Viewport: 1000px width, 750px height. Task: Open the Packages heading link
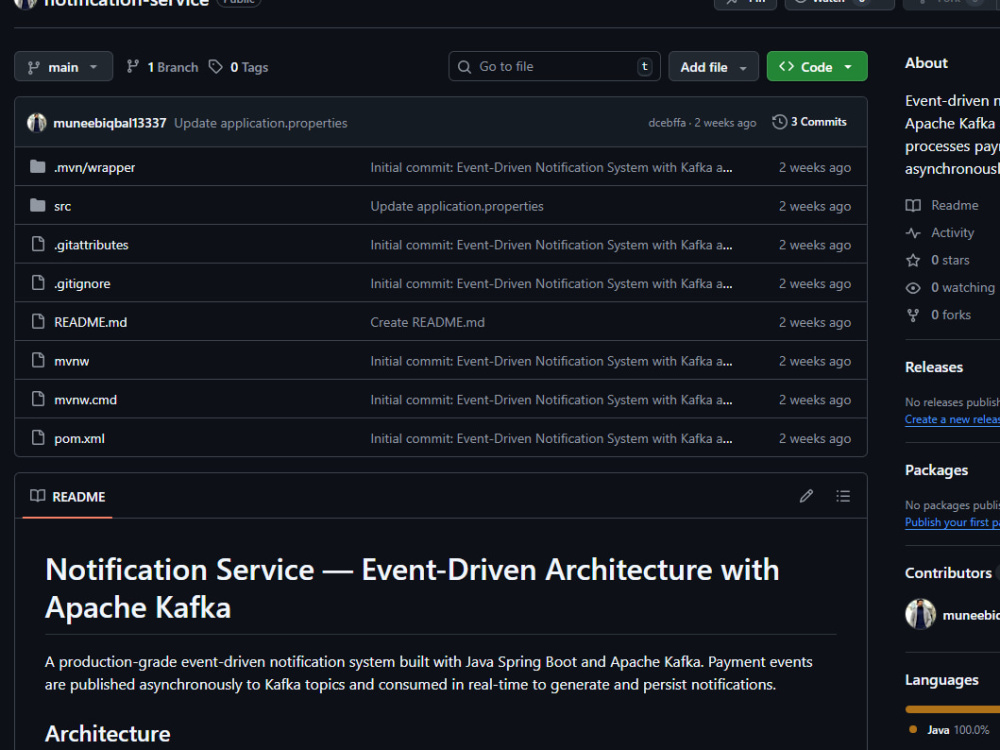click(936, 470)
